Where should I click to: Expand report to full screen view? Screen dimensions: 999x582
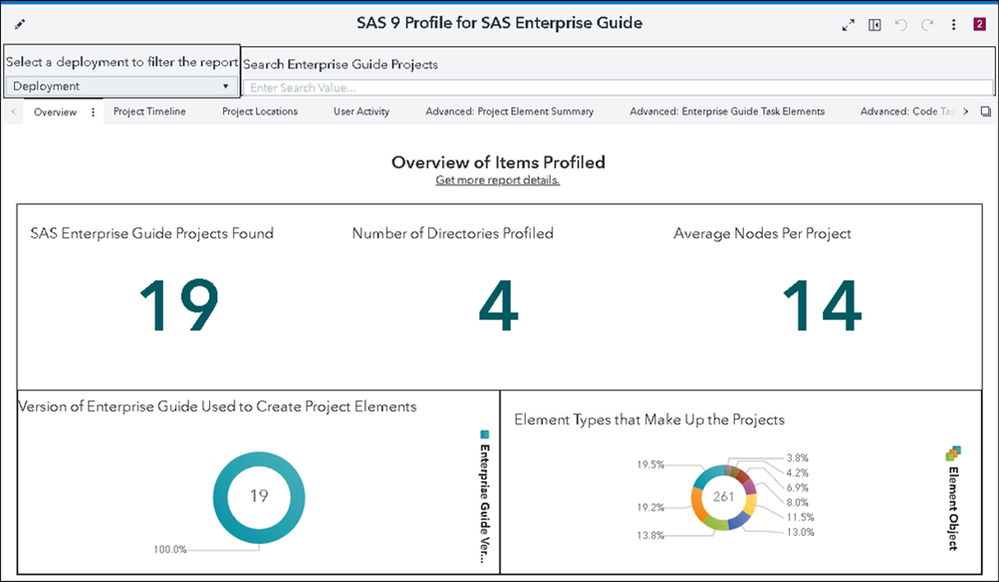point(849,25)
